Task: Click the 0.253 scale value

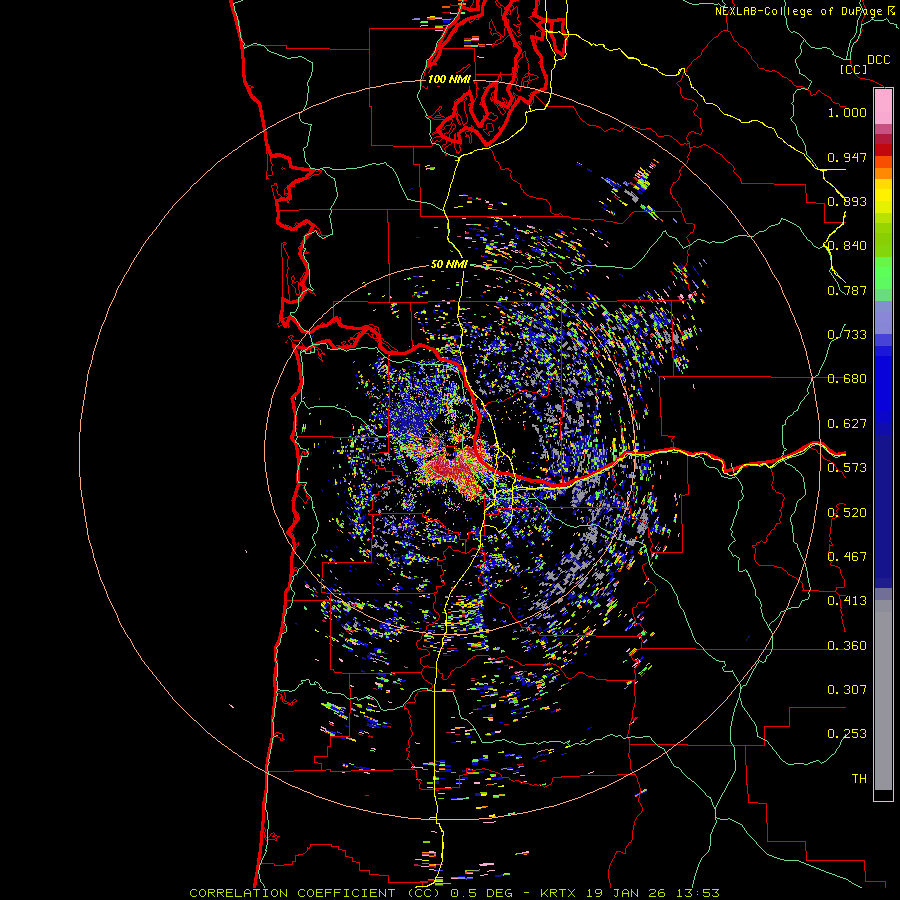Action: (847, 734)
